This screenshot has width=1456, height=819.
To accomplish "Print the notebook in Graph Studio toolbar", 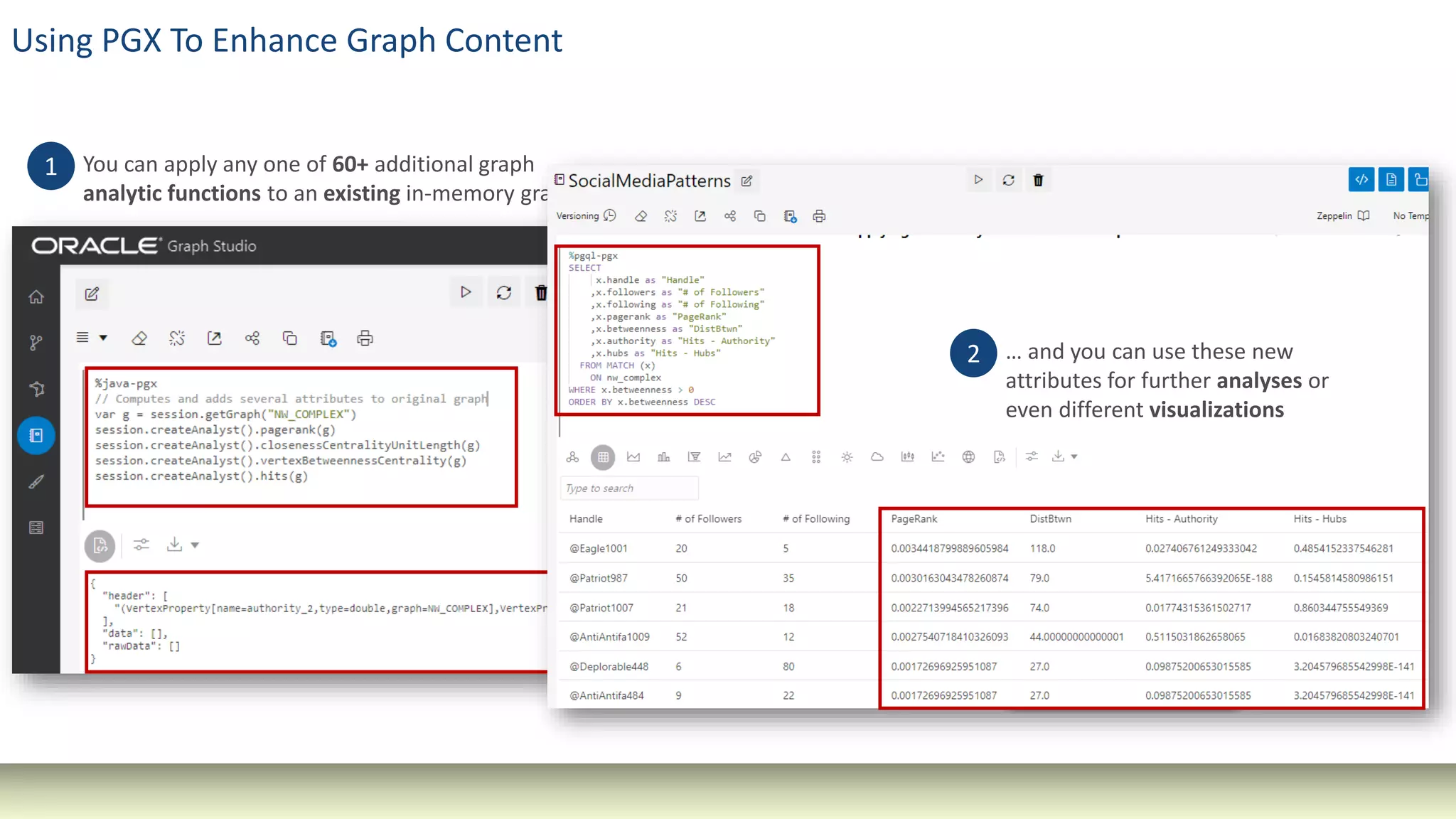I will [365, 338].
